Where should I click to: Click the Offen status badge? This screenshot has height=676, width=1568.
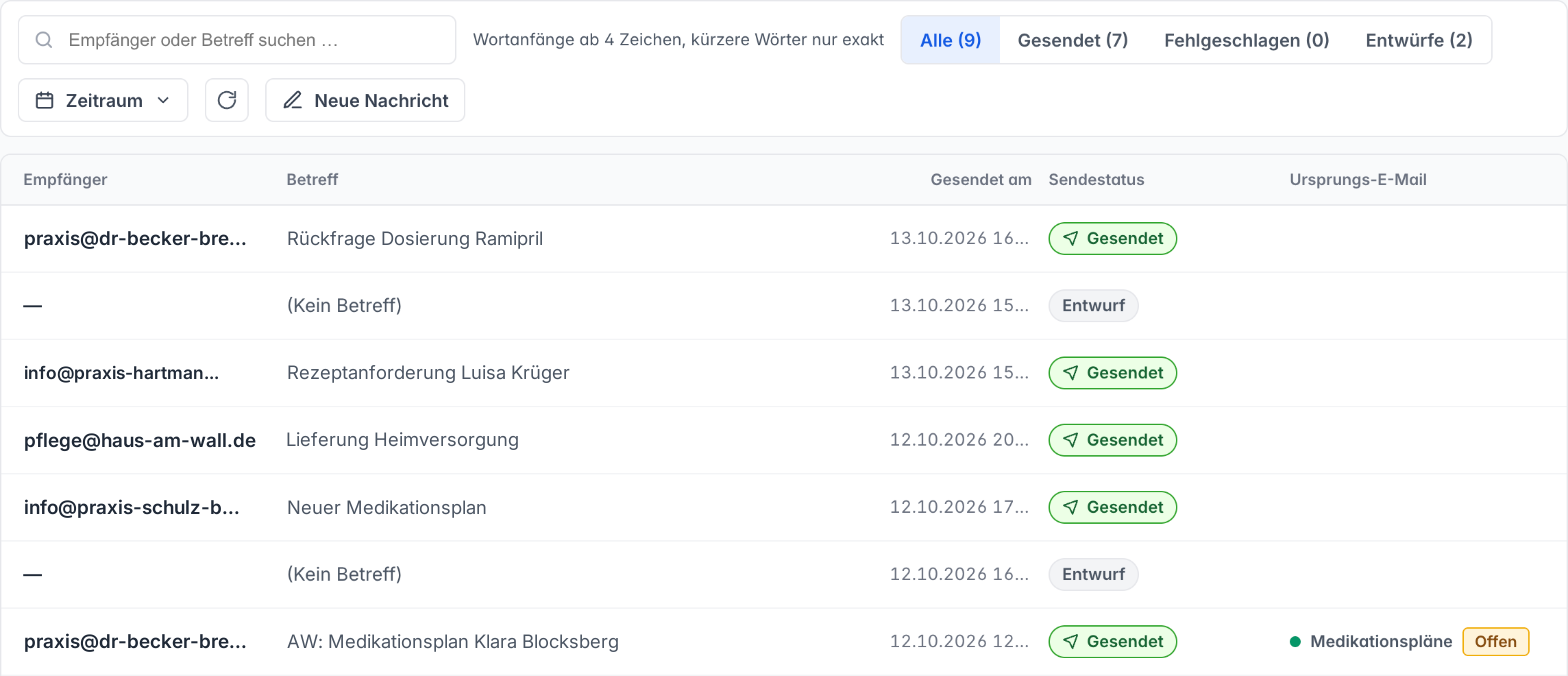pyautogui.click(x=1496, y=641)
